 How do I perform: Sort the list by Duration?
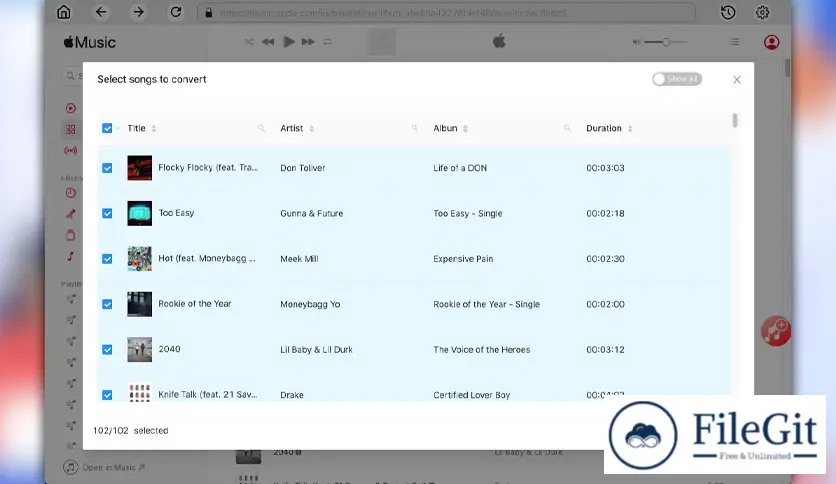(630, 128)
